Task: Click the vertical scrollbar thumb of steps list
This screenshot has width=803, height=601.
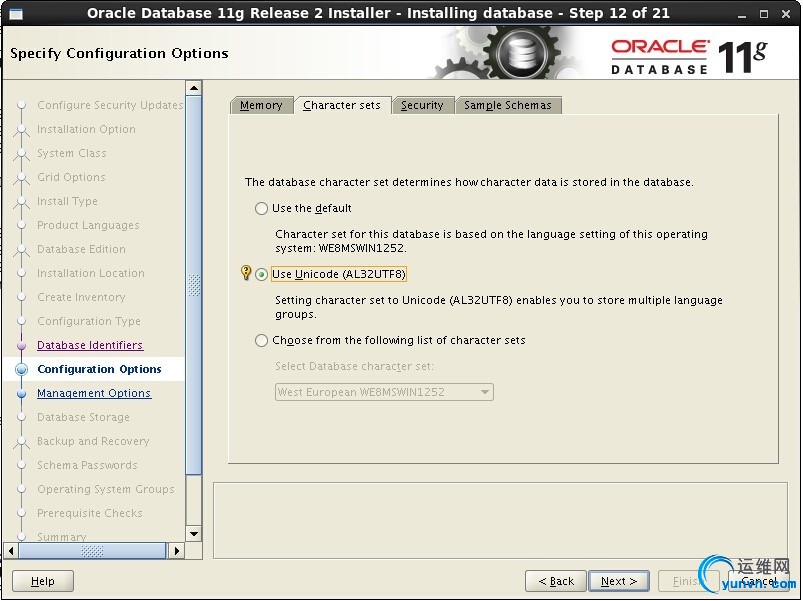Action: click(x=194, y=285)
